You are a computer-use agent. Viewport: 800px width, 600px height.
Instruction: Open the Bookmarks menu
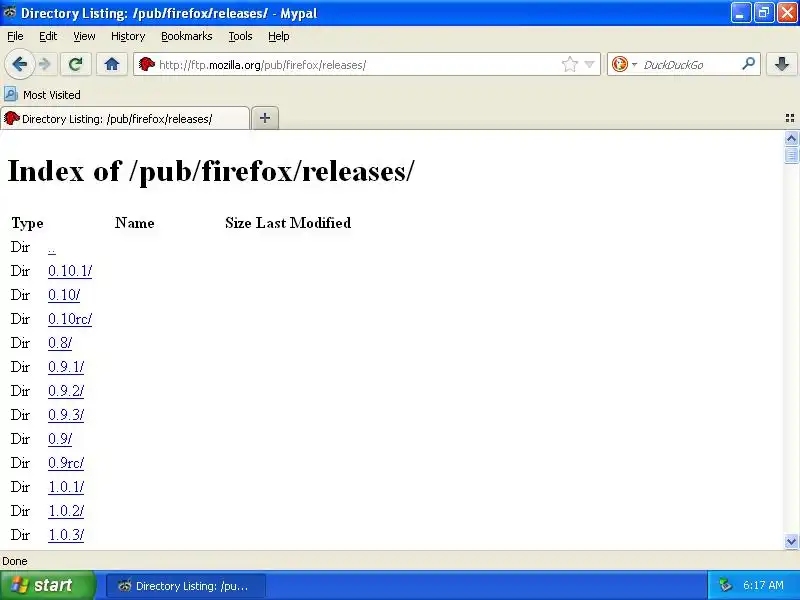pos(187,36)
